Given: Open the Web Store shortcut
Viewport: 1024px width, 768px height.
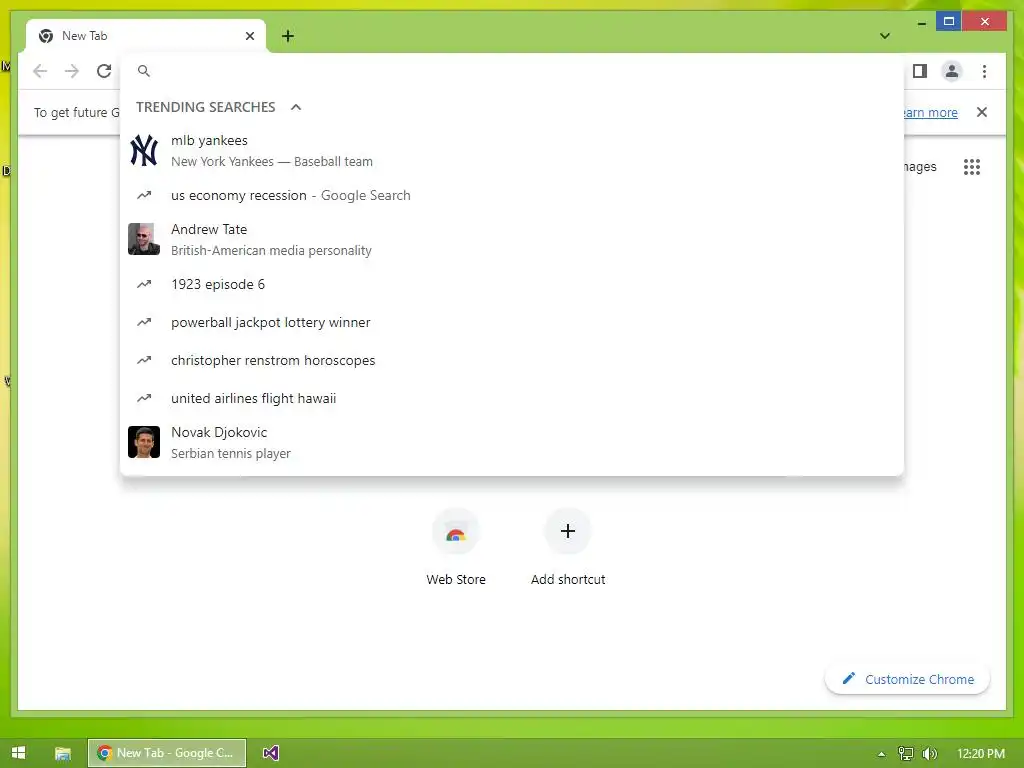Looking at the screenshot, I should (x=456, y=547).
